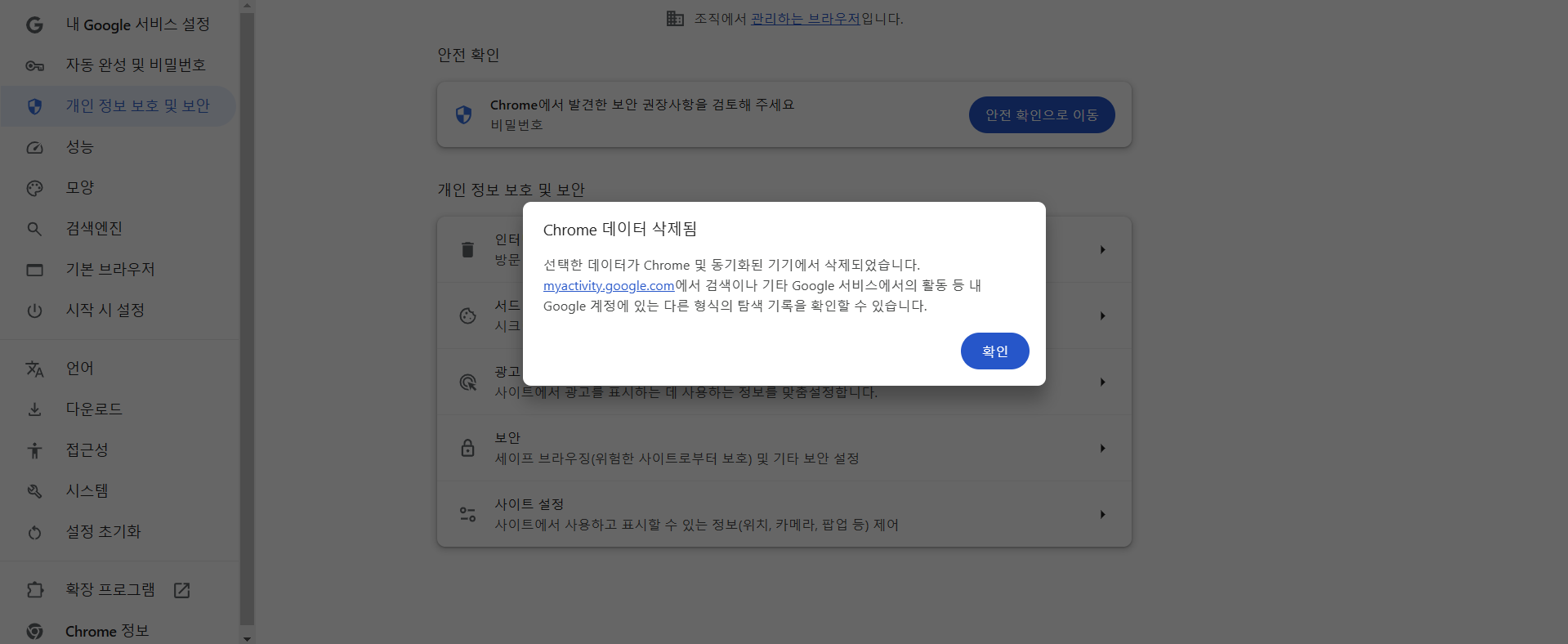Viewport: 1568px width, 644px height.
Task: Select the 개인 정보 보호 및 보안 menu item
Action: (118, 106)
